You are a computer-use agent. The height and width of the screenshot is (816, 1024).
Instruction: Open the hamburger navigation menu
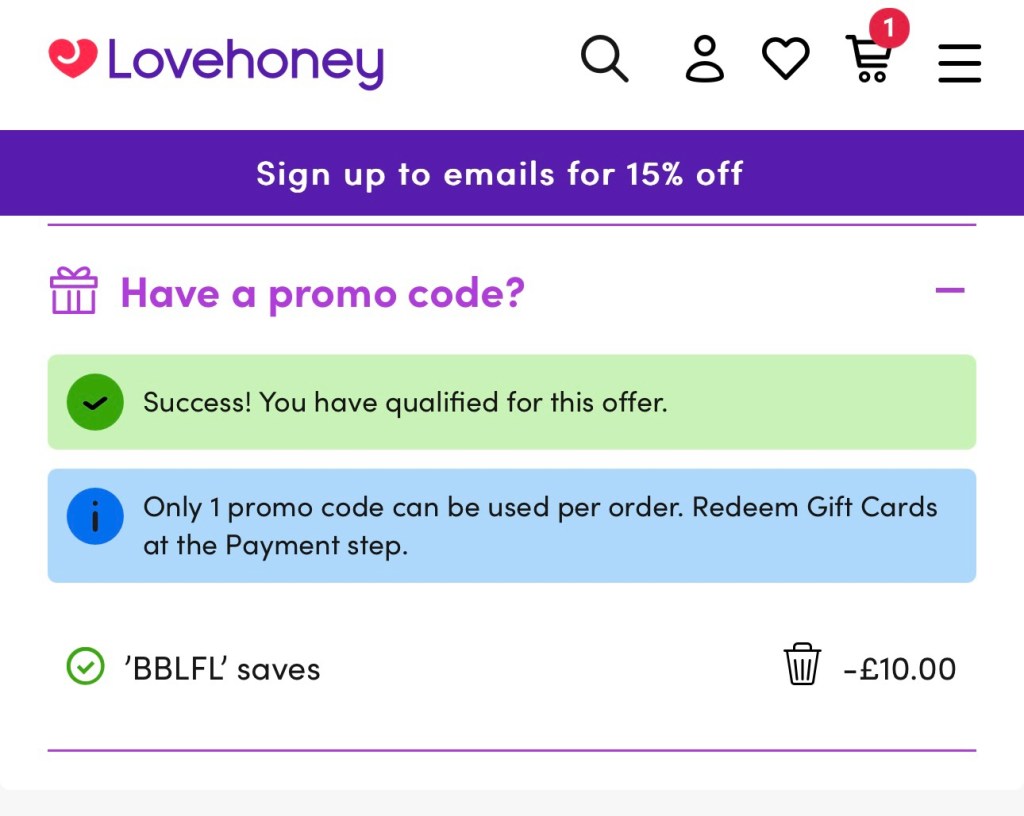tap(959, 62)
